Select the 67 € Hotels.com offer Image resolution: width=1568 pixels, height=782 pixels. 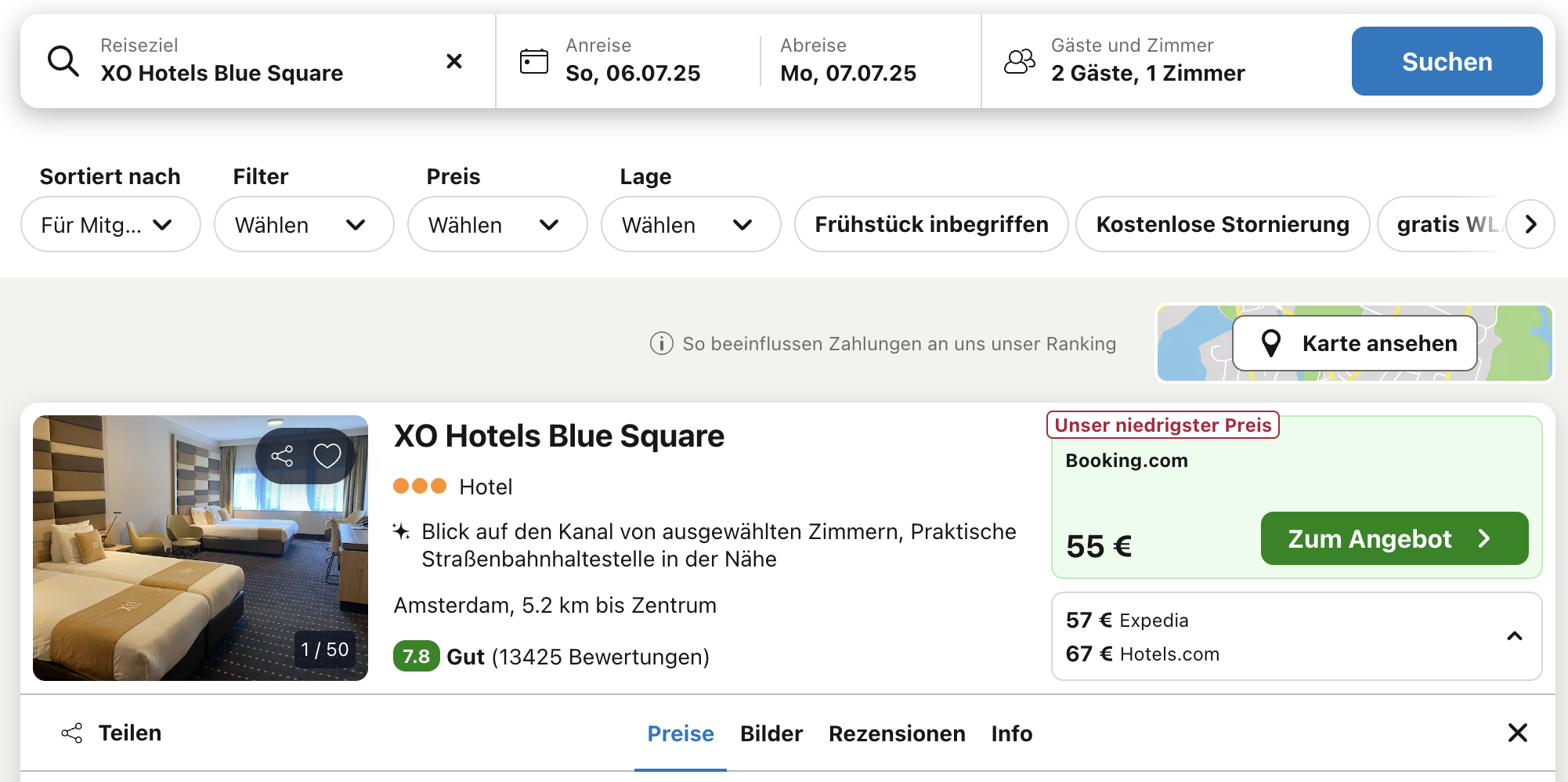[1143, 654]
